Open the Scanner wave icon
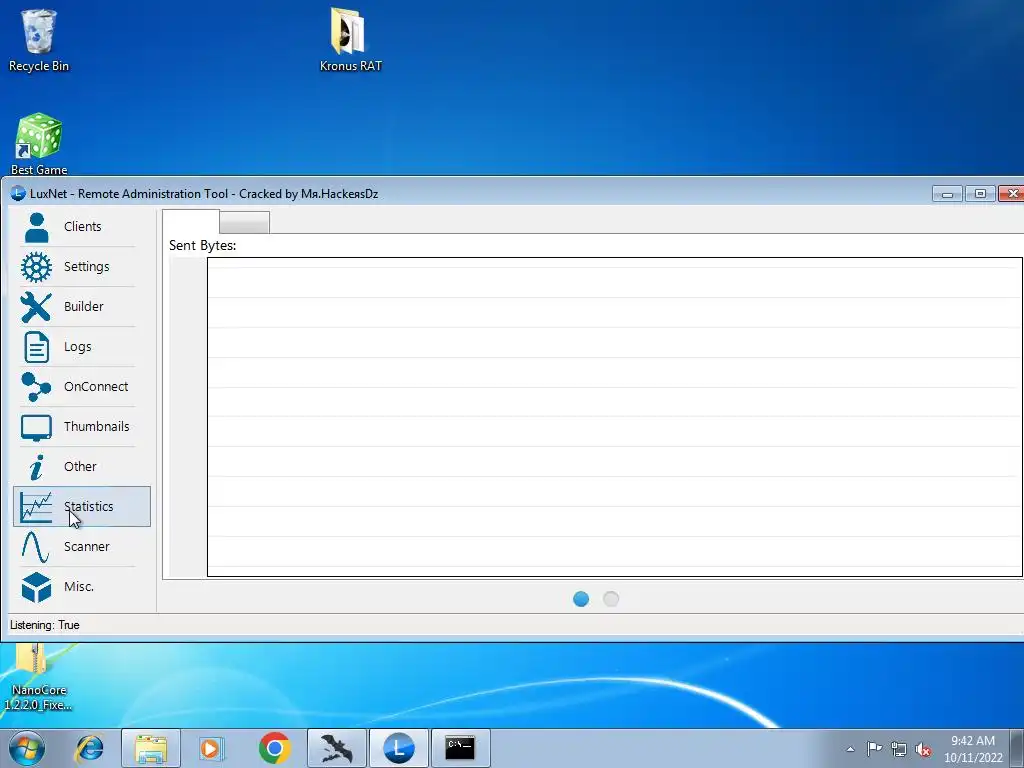The height and width of the screenshot is (768, 1024). tap(35, 547)
